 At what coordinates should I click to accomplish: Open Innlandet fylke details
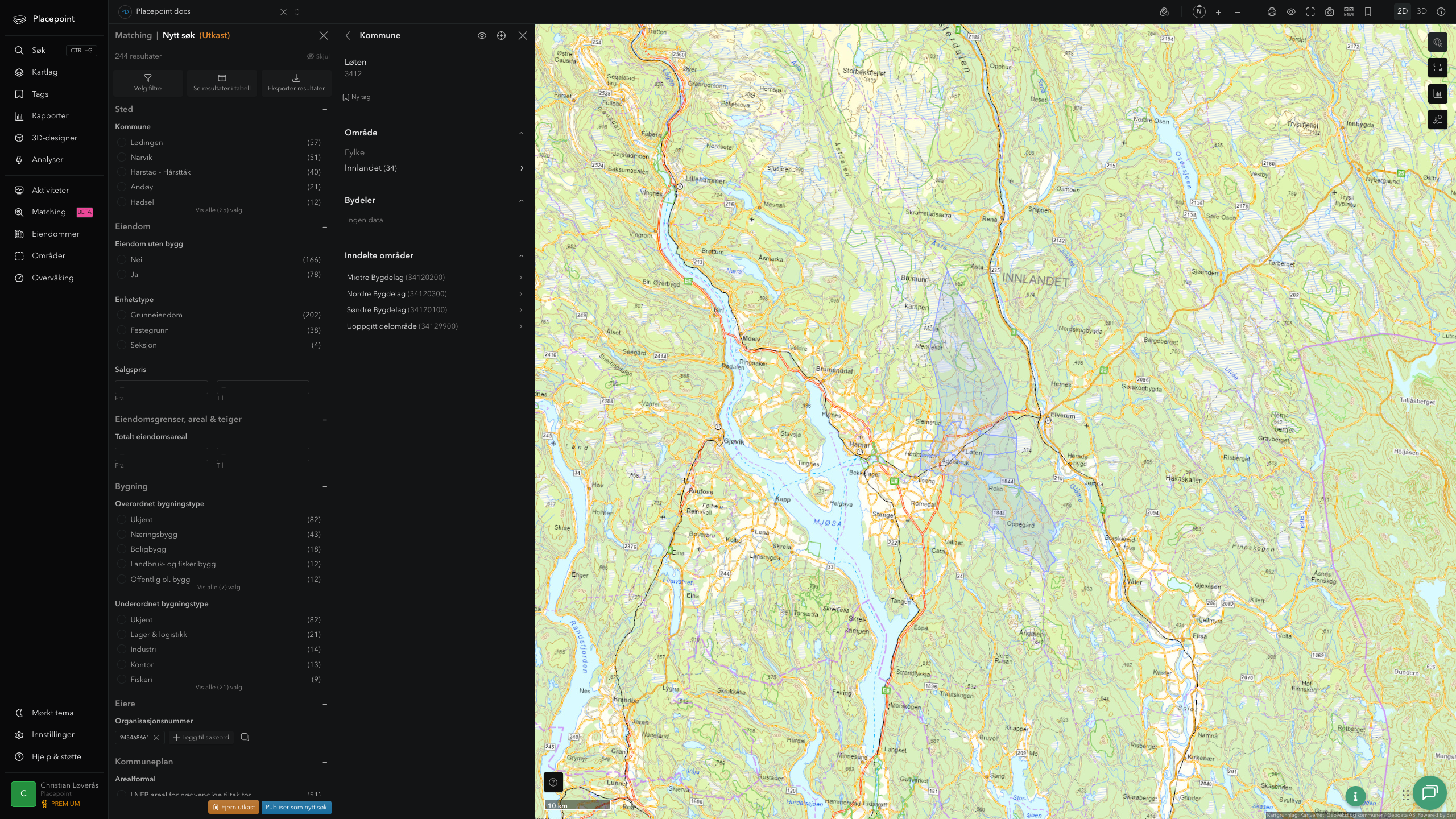(x=435, y=168)
